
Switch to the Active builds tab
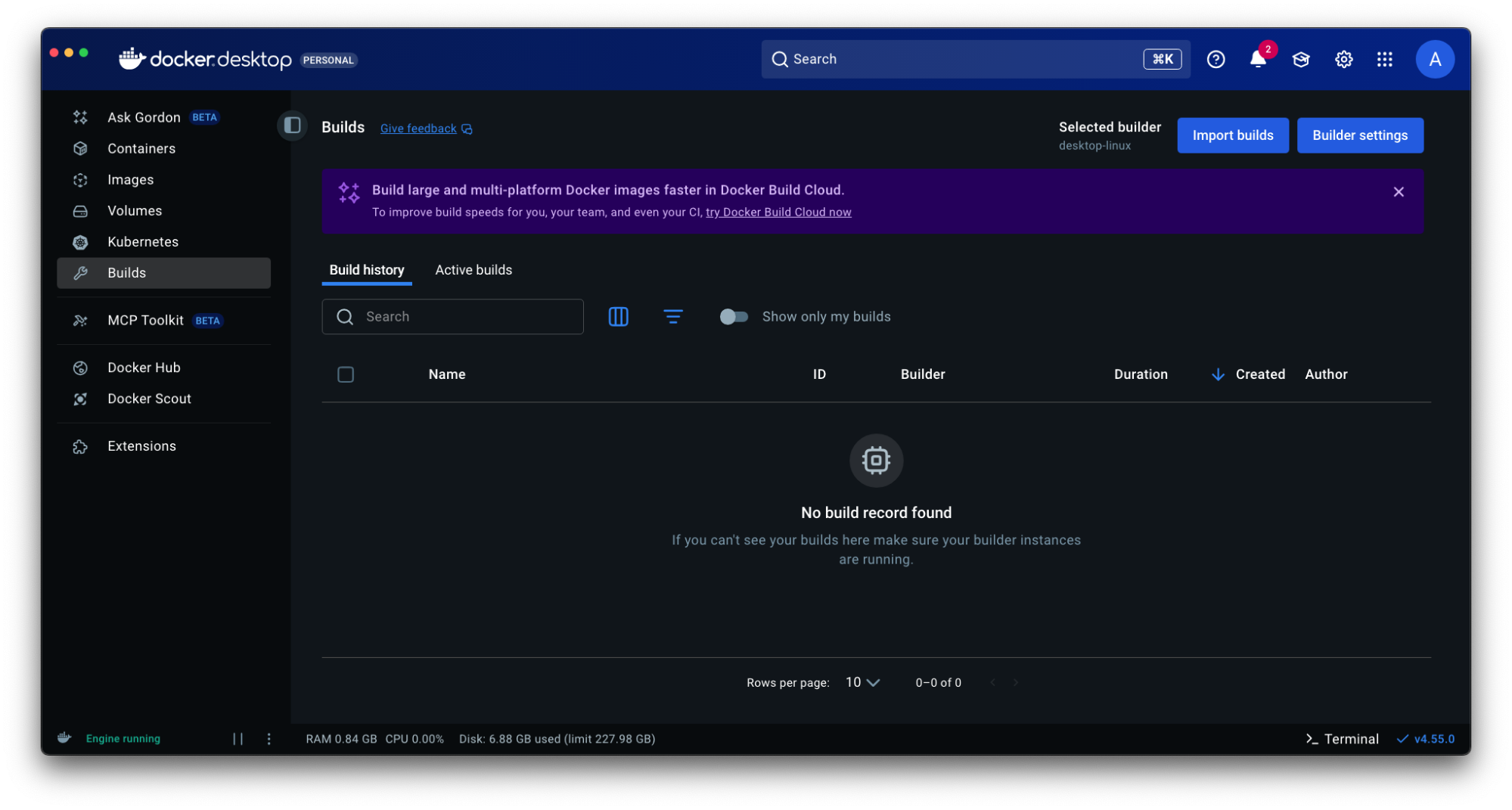pyautogui.click(x=473, y=269)
